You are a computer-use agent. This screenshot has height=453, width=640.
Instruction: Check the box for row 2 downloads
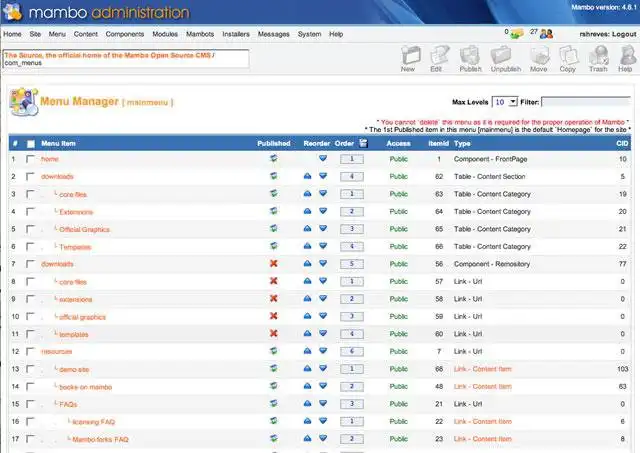(x=30, y=176)
